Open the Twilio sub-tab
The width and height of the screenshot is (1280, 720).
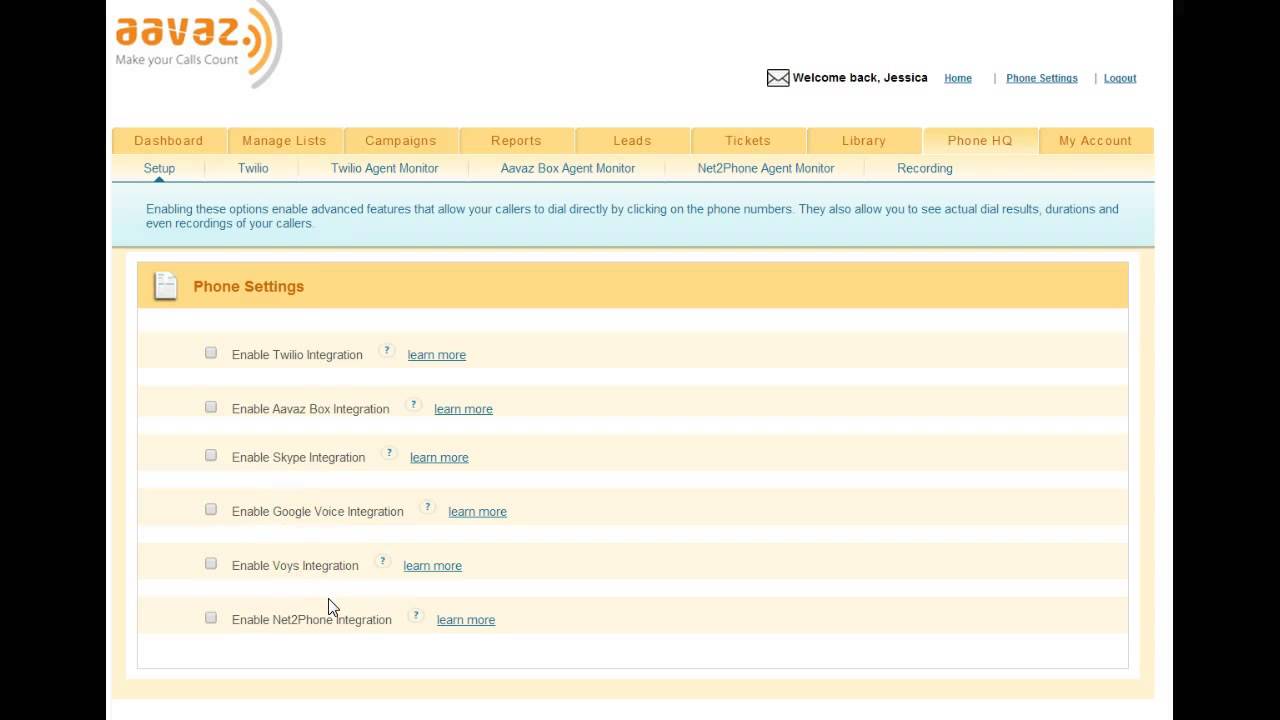[x=253, y=168]
